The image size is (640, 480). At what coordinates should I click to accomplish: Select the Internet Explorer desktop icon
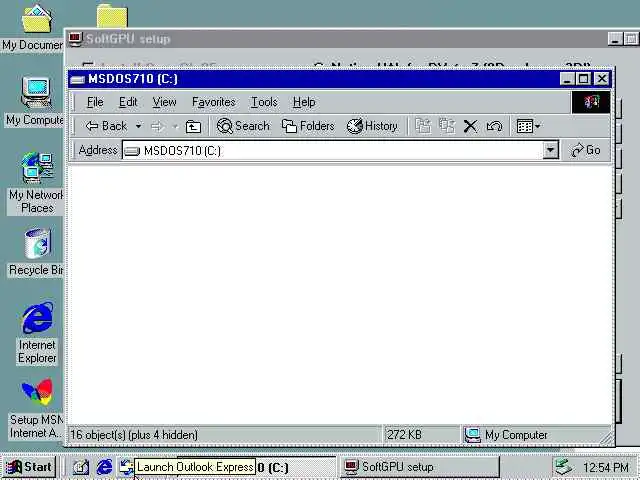coord(37,333)
